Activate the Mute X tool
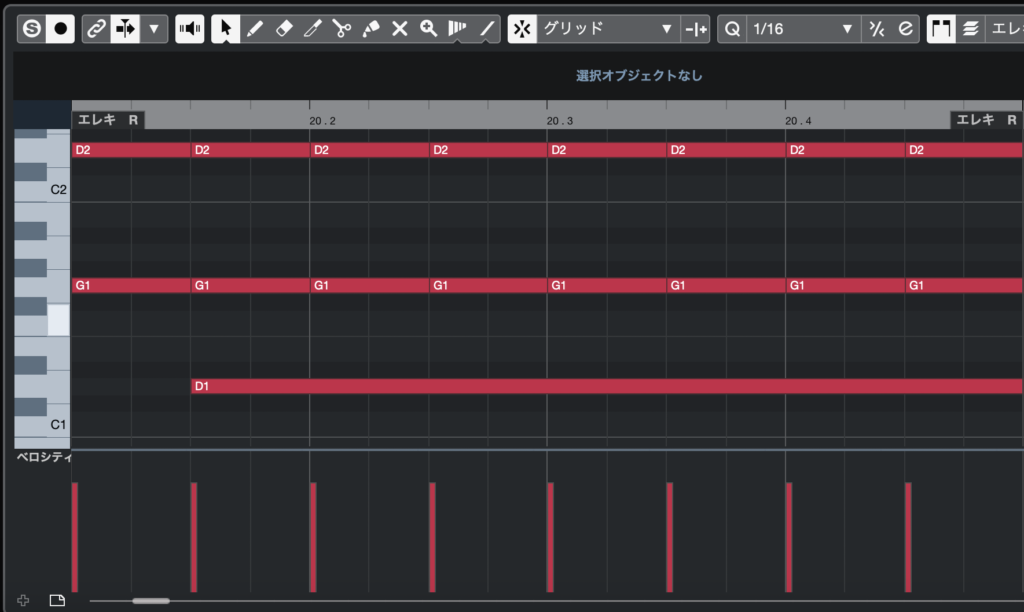1024x612 pixels. 400,29
